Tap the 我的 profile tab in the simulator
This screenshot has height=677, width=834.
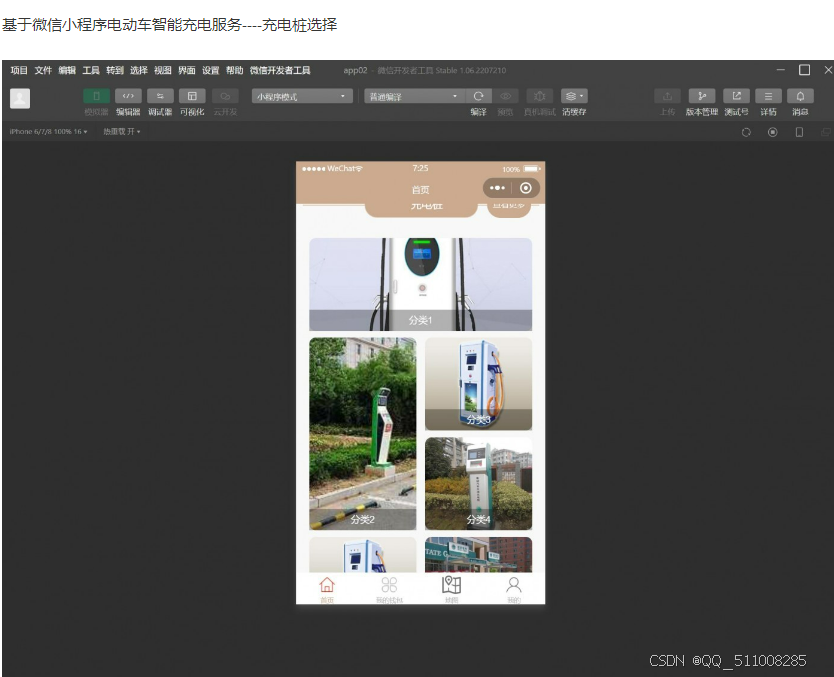(513, 588)
